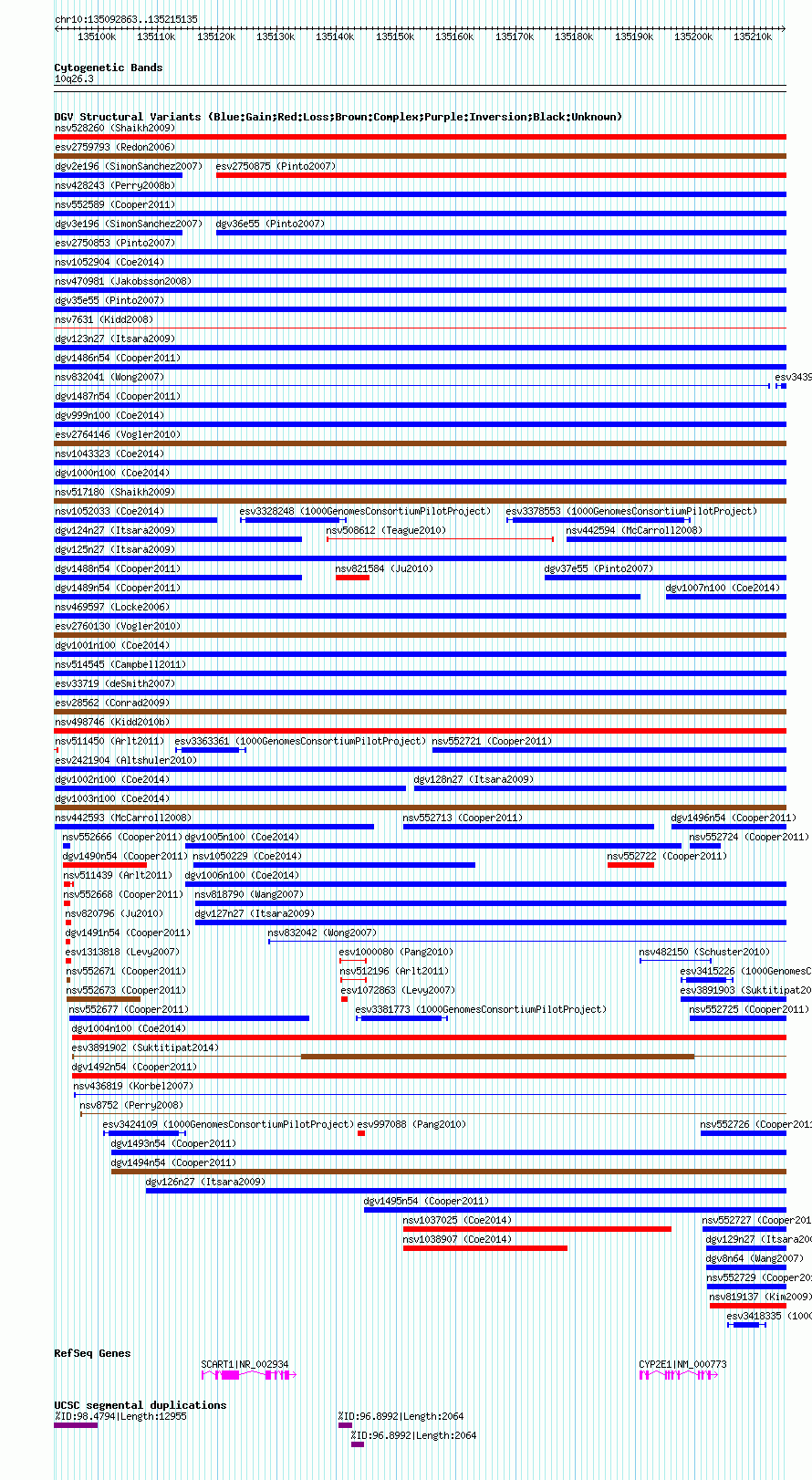
Task: Click the nsv7631 (Kidd2008) label
Action: [104, 319]
